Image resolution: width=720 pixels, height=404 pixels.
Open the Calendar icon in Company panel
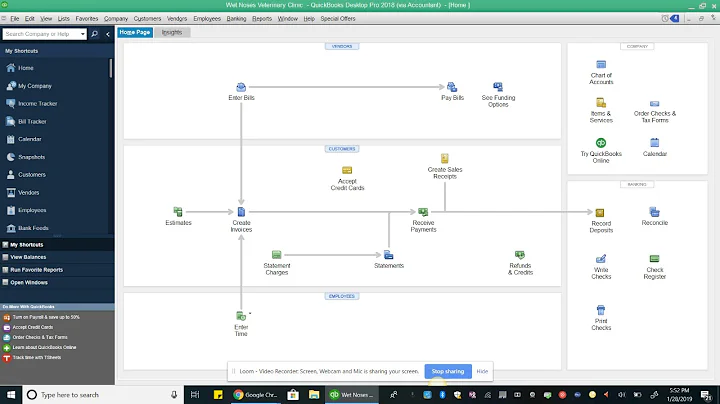point(654,143)
